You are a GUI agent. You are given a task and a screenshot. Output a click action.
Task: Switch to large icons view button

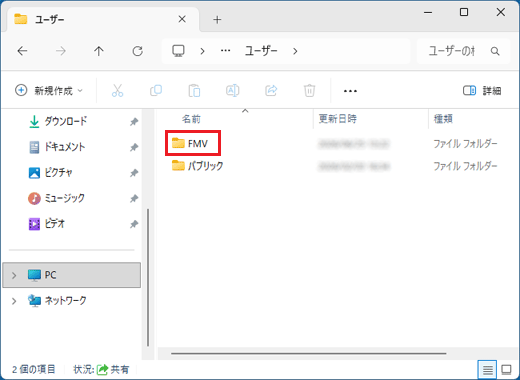coord(506,369)
